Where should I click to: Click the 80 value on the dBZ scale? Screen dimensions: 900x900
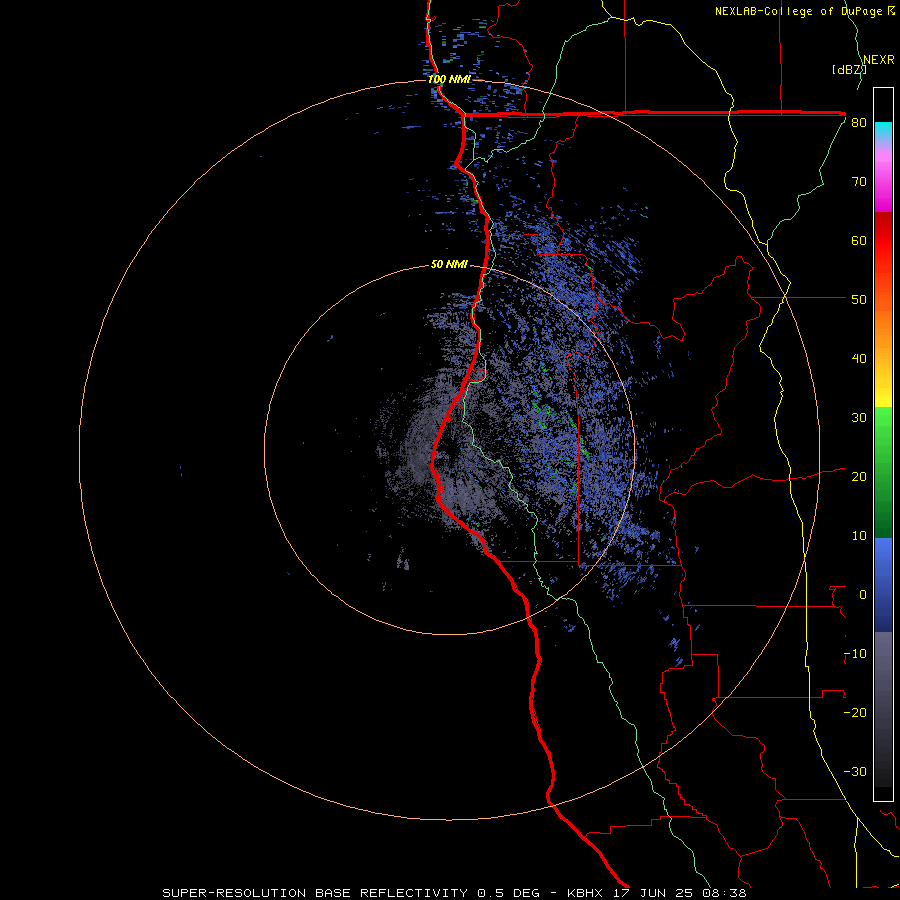tap(859, 123)
